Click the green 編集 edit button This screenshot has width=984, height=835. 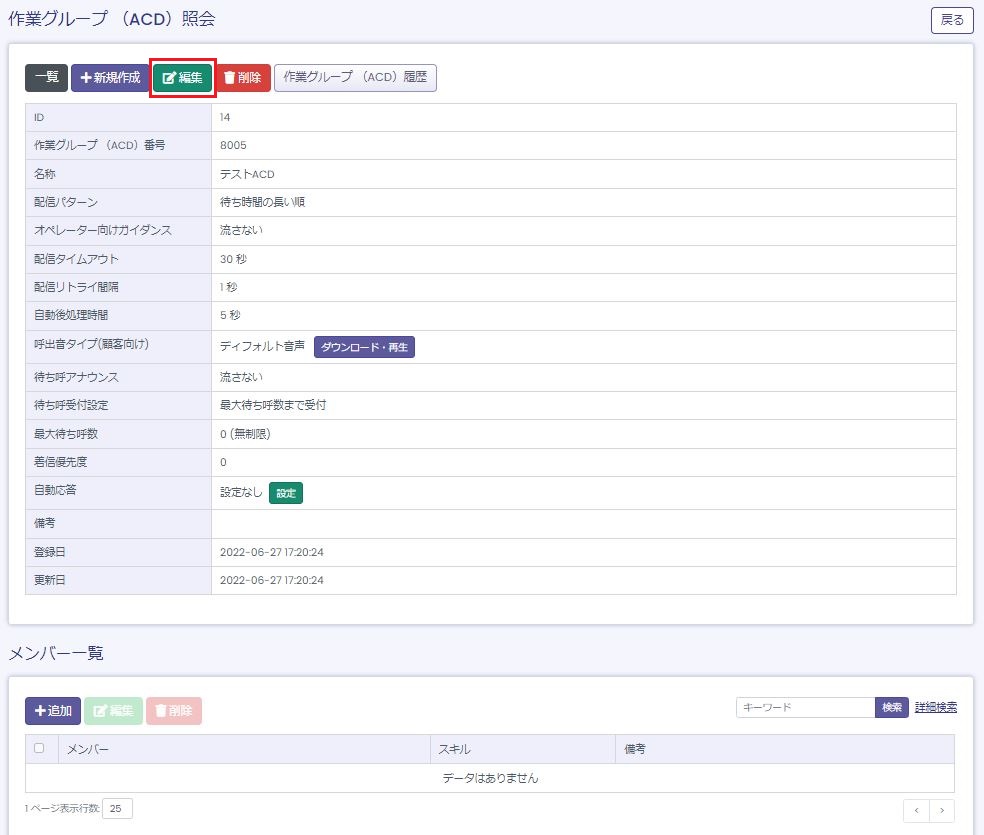coord(183,78)
